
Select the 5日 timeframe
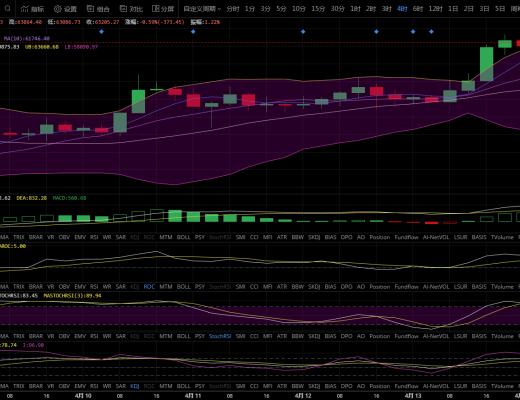[x=500, y=9]
